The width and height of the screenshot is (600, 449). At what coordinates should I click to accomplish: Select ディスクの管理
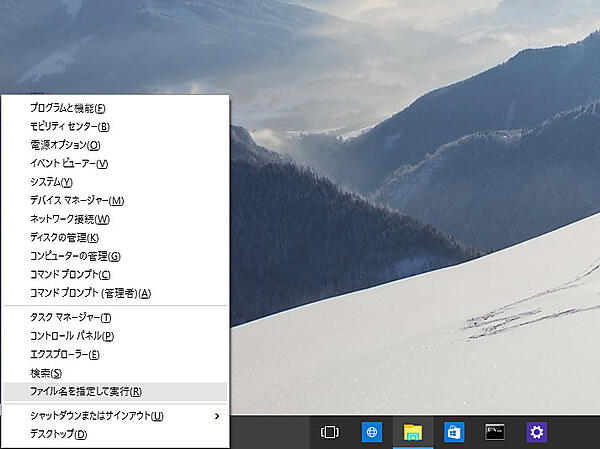pyautogui.click(x=64, y=237)
